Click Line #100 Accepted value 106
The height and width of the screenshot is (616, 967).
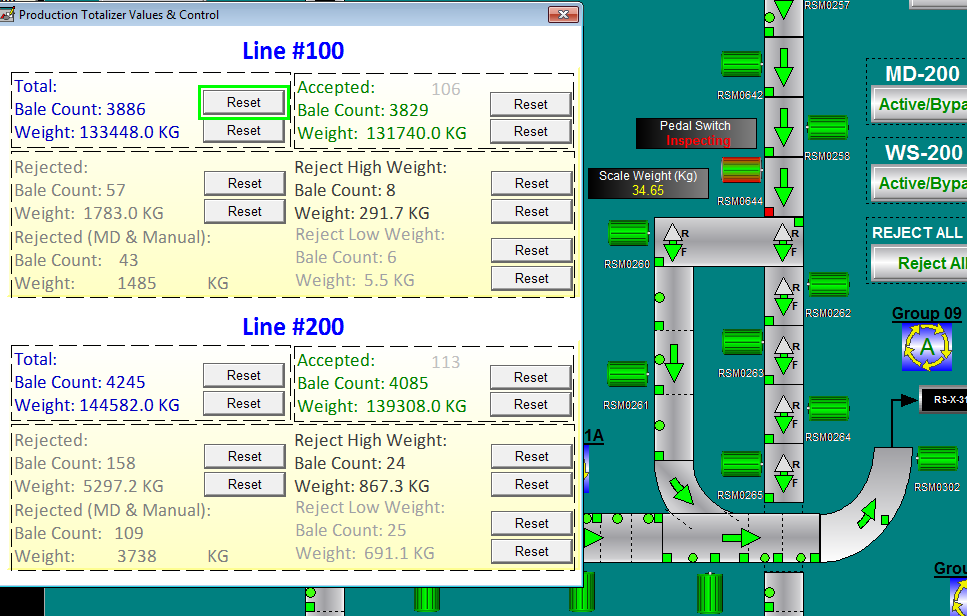point(446,89)
